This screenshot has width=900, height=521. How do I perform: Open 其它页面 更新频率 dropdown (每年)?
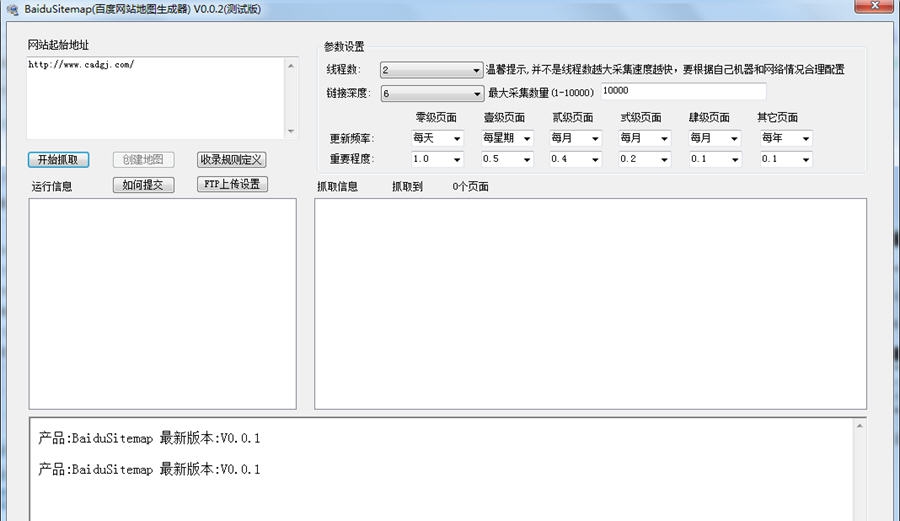click(x=786, y=138)
